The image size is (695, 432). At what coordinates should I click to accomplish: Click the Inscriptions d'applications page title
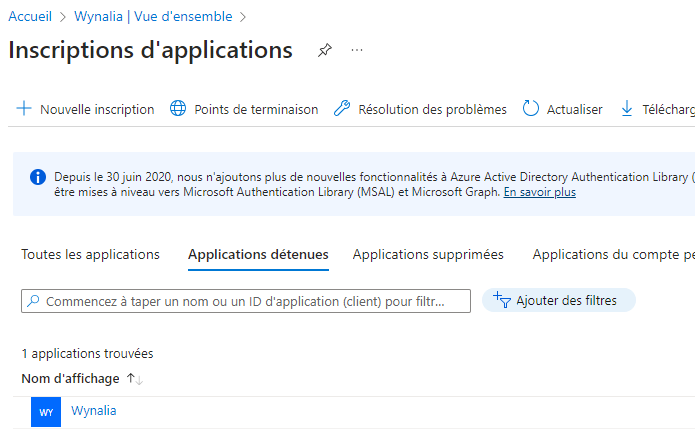click(150, 50)
